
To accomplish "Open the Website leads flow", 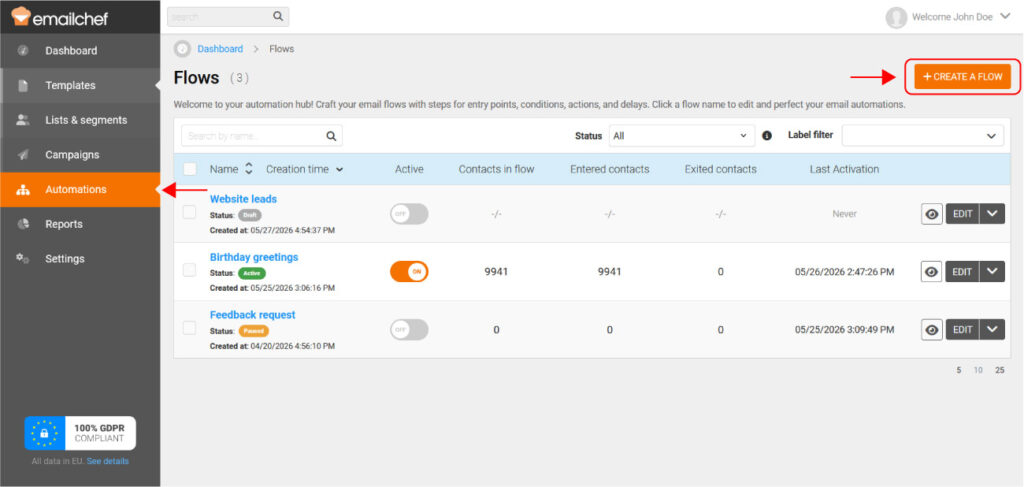I will coord(243,199).
